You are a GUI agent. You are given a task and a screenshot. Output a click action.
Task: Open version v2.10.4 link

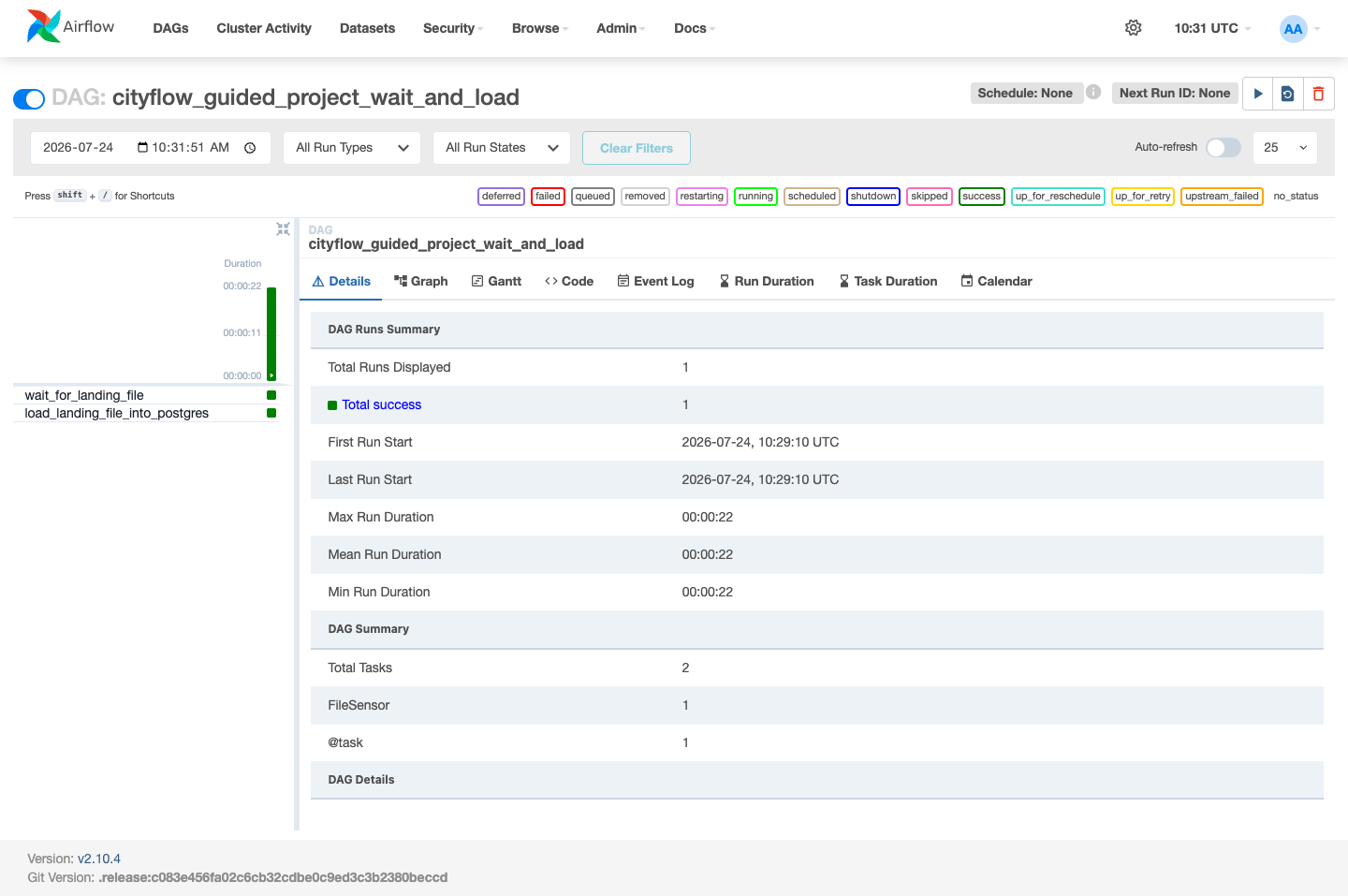point(99,859)
